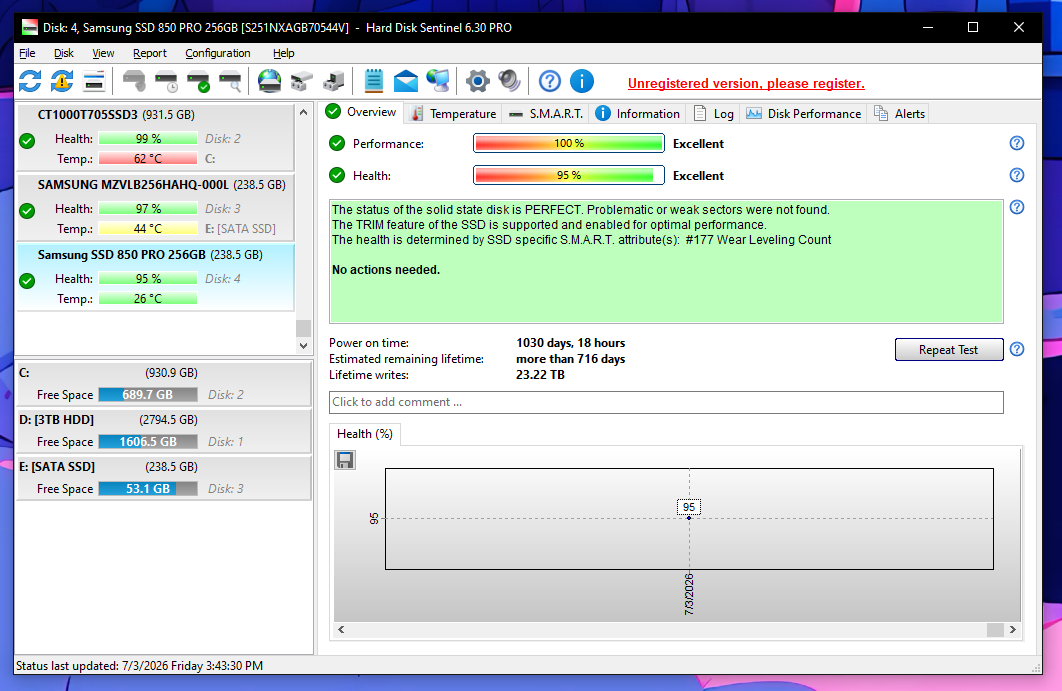Image resolution: width=1062 pixels, height=691 pixels.
Task: Open the blue notepad report icon
Action: [374, 81]
